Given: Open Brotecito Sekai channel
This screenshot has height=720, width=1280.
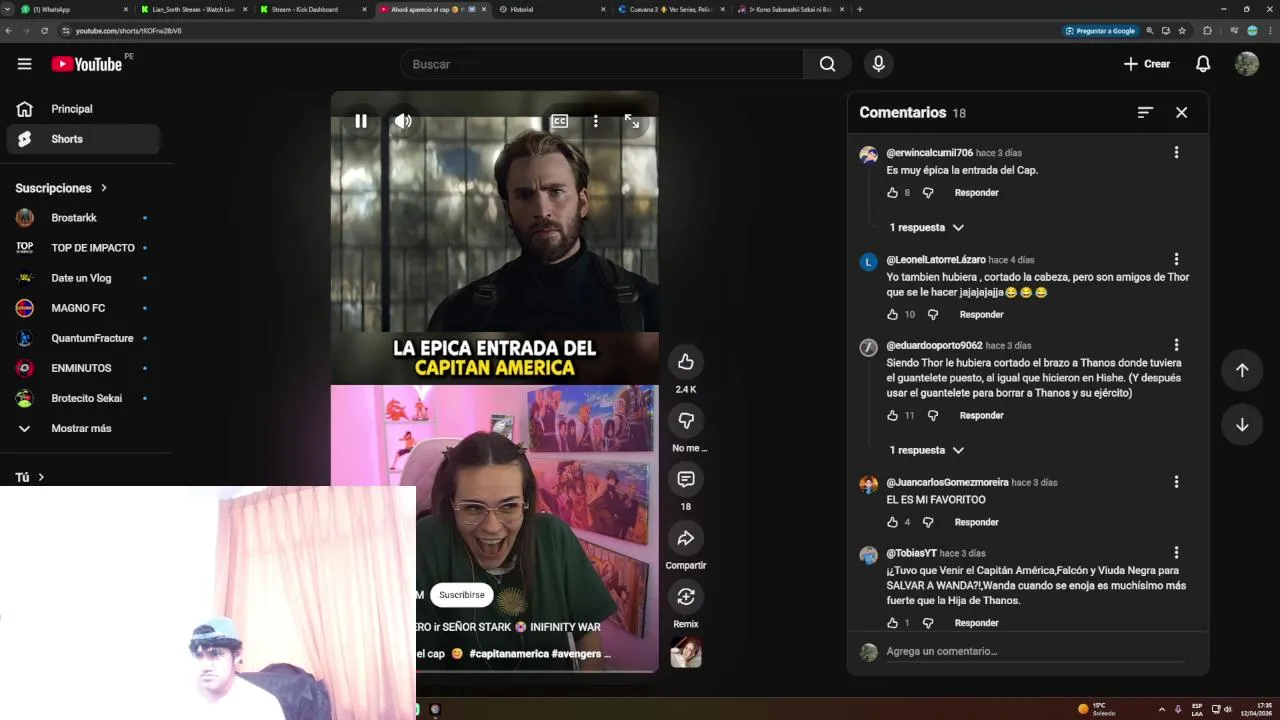Looking at the screenshot, I should tap(84, 398).
